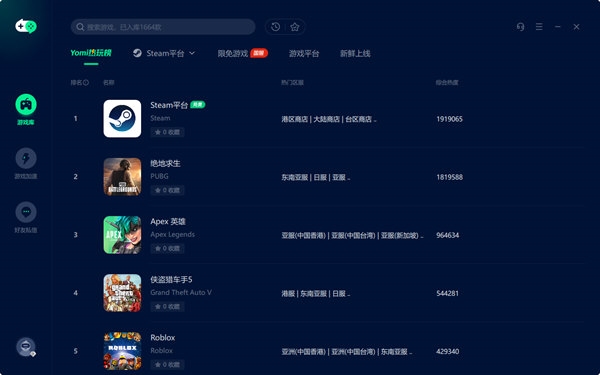Expand the Steam平台 dropdown chevron
The width and height of the screenshot is (600, 375).
click(192, 53)
